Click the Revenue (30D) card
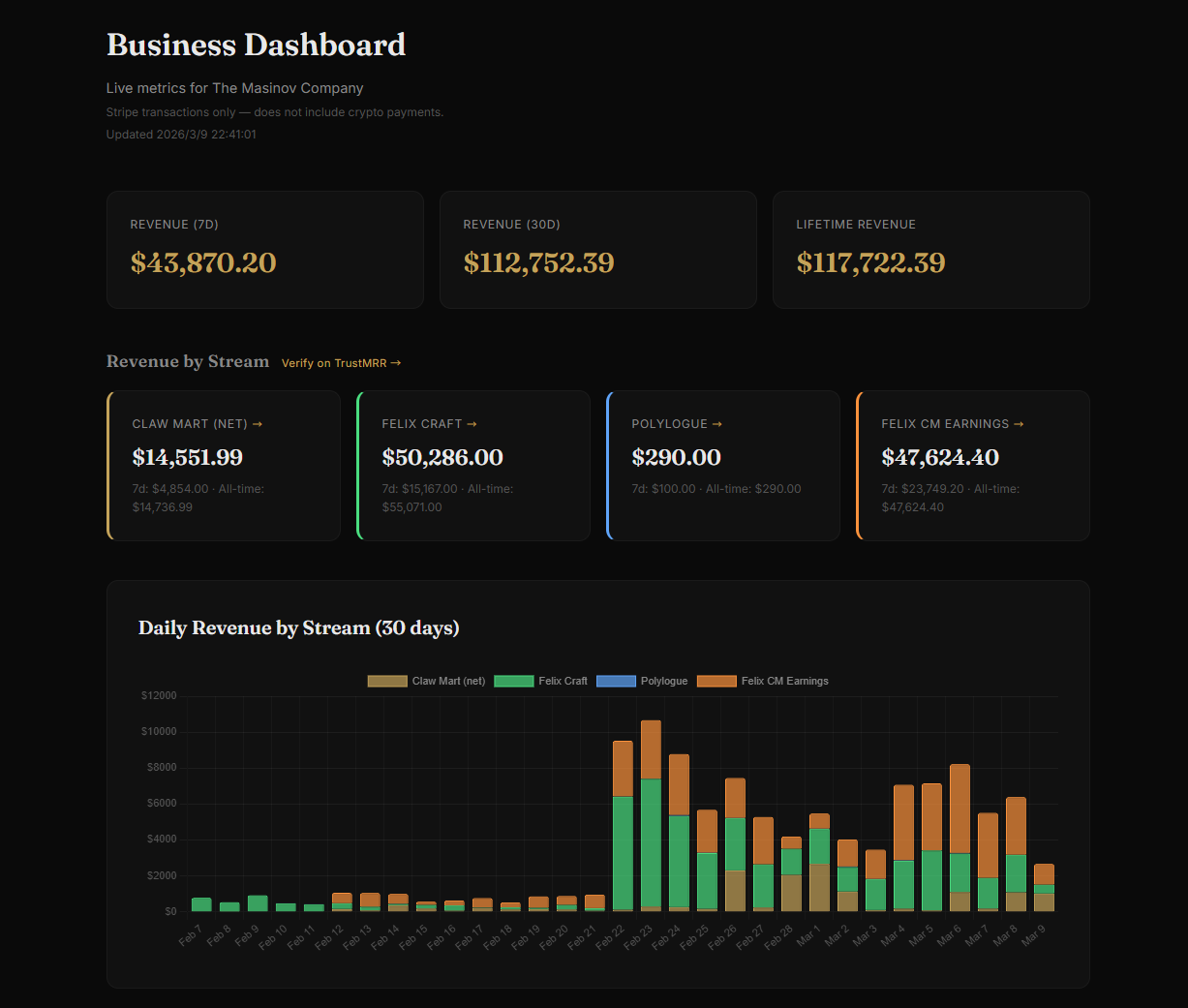The width and height of the screenshot is (1188, 1008). [x=597, y=250]
